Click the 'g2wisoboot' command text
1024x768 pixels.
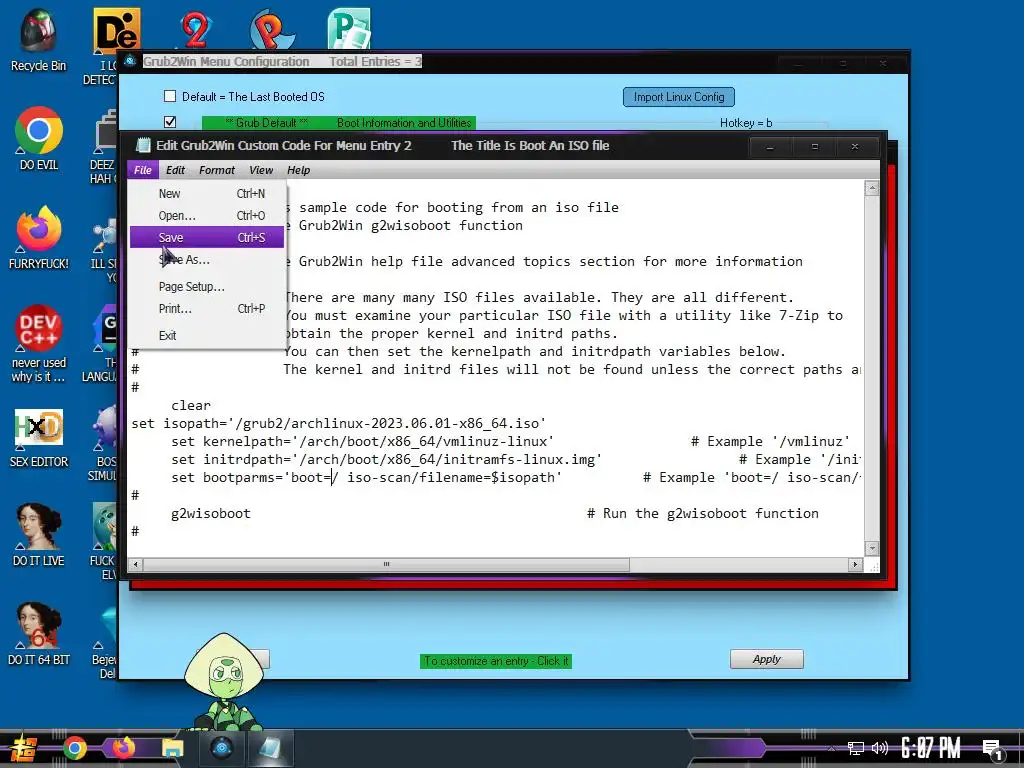tap(210, 513)
